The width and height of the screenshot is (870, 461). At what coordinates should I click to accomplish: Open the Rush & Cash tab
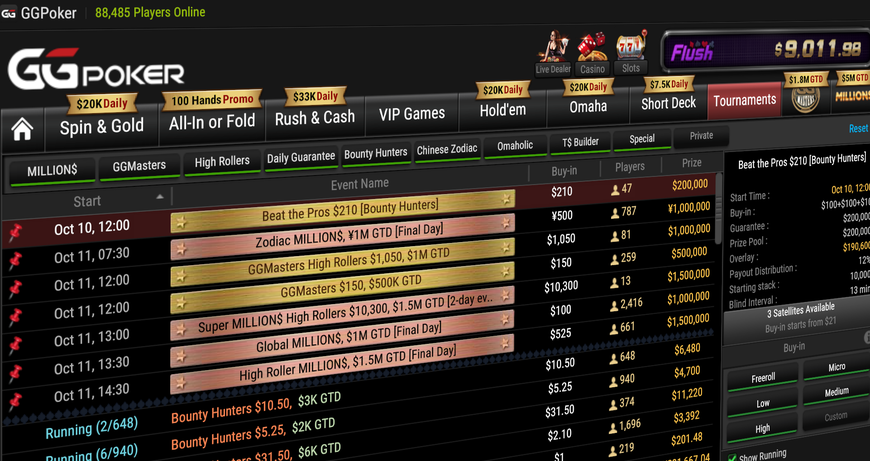(315, 117)
